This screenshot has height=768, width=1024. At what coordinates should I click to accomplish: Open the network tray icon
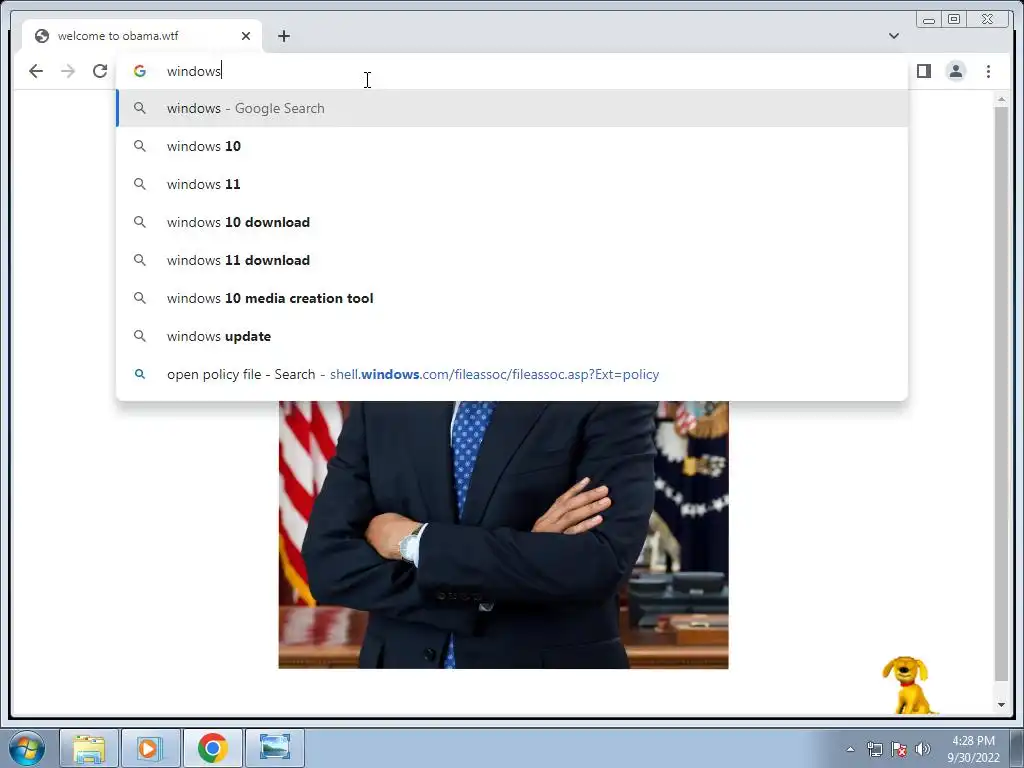click(874, 749)
